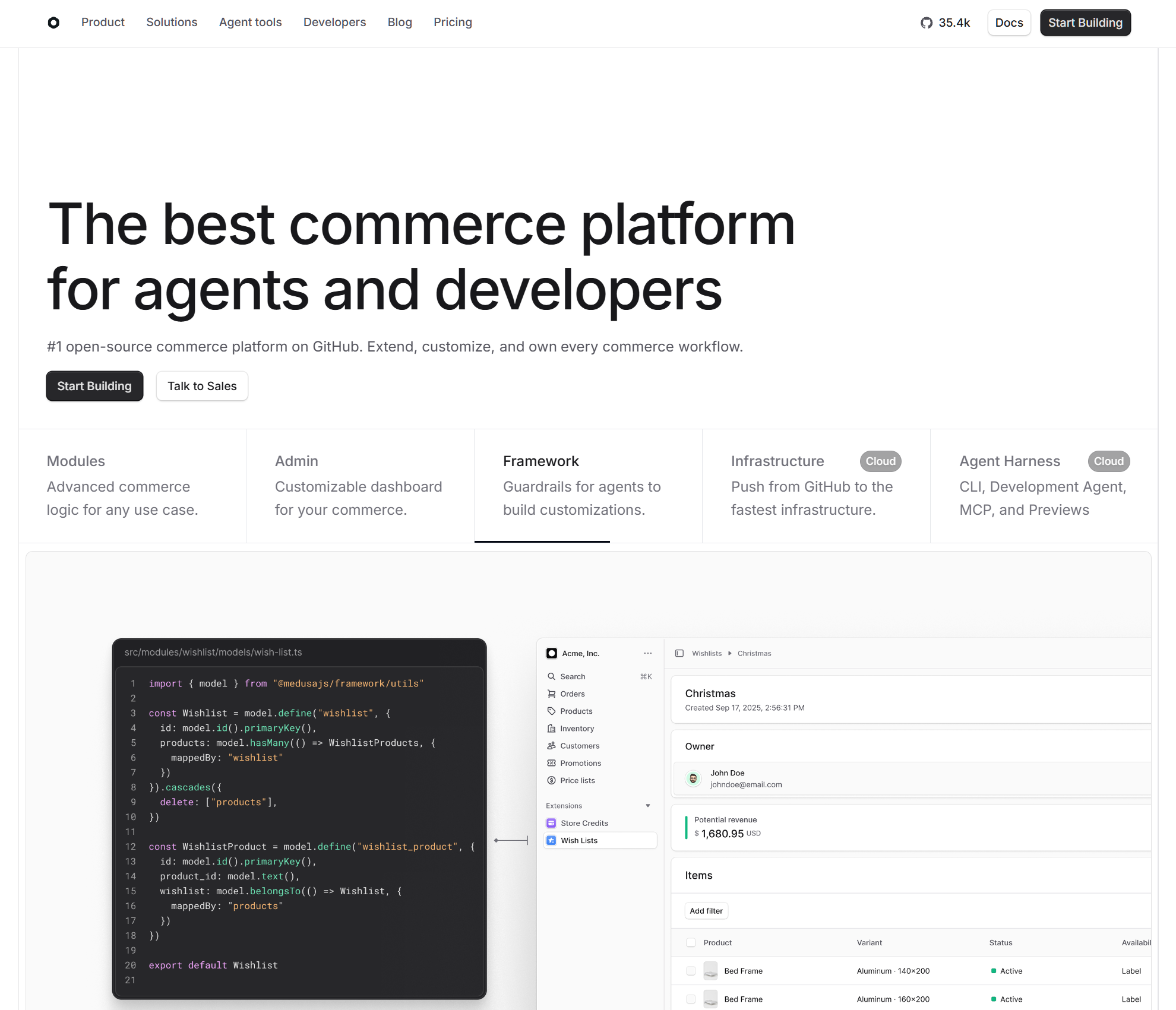Click the Active status in 160×200 row
This screenshot has height=1010, width=1176.
(1007, 999)
